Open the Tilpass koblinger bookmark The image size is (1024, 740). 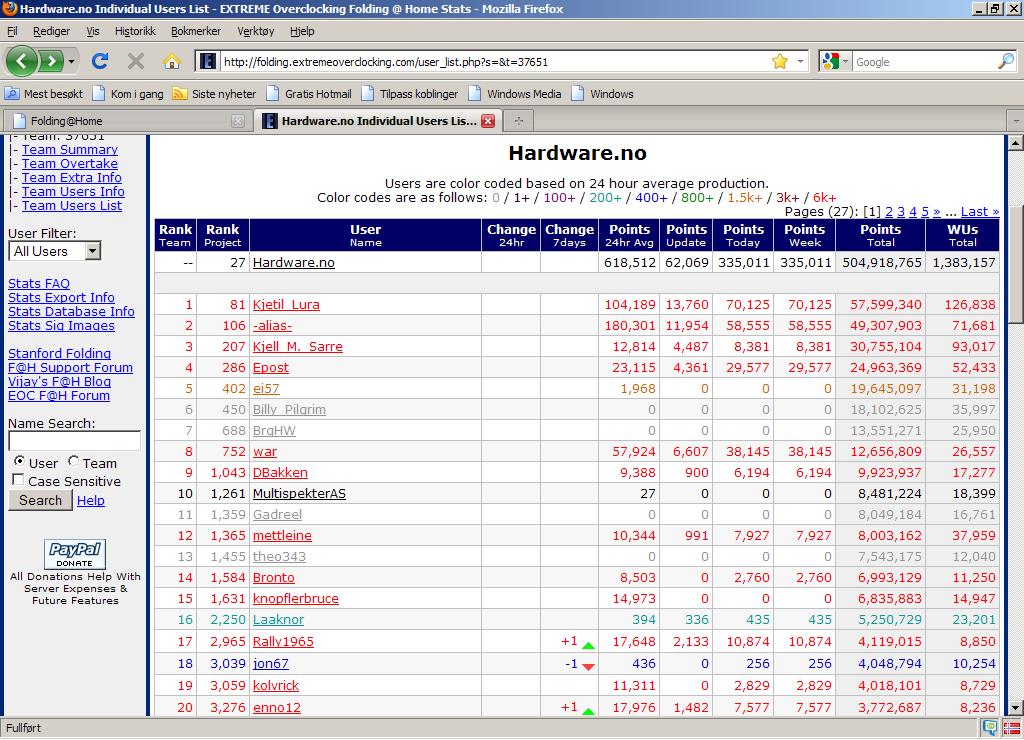tap(409, 93)
